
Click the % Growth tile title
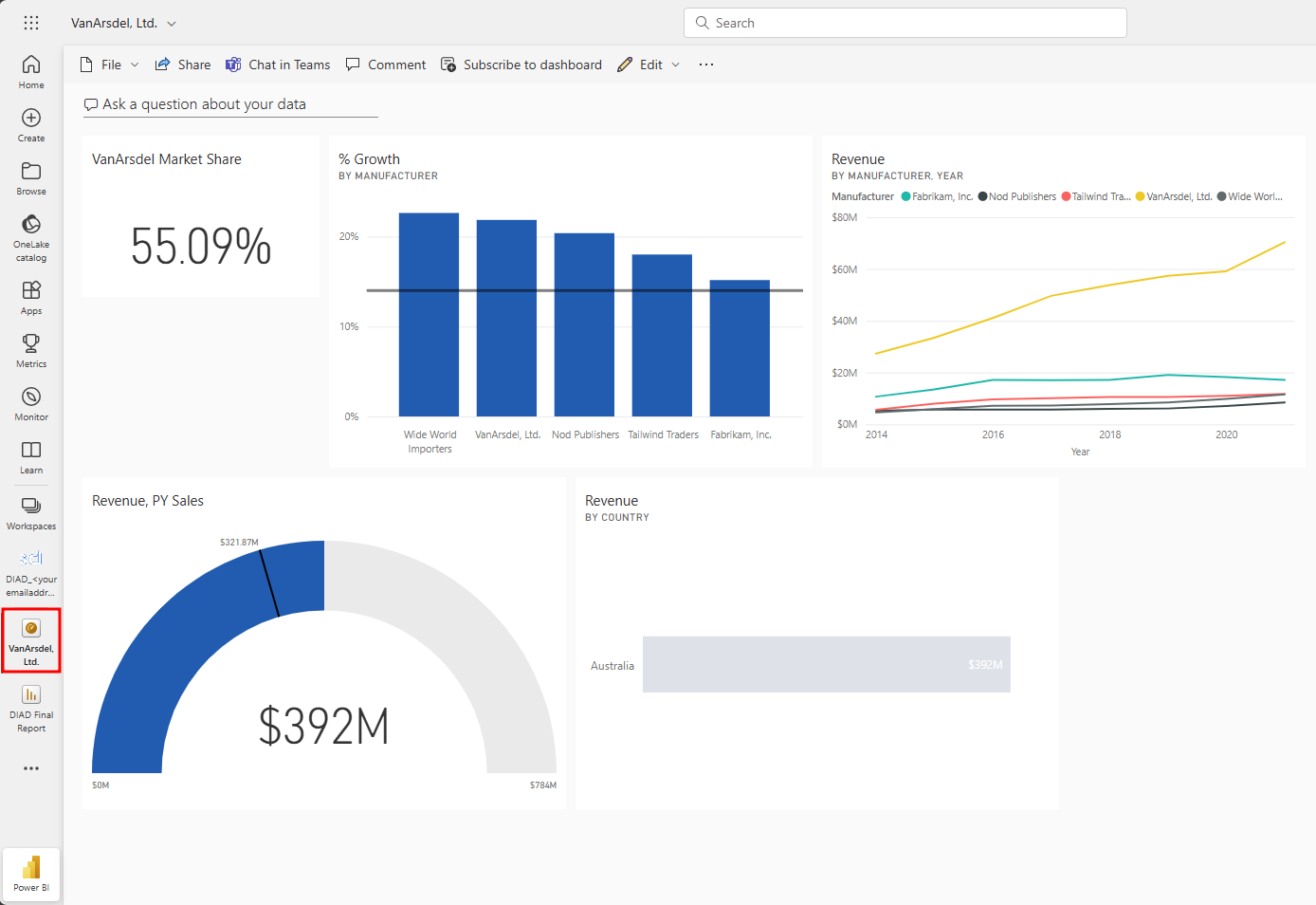(369, 159)
